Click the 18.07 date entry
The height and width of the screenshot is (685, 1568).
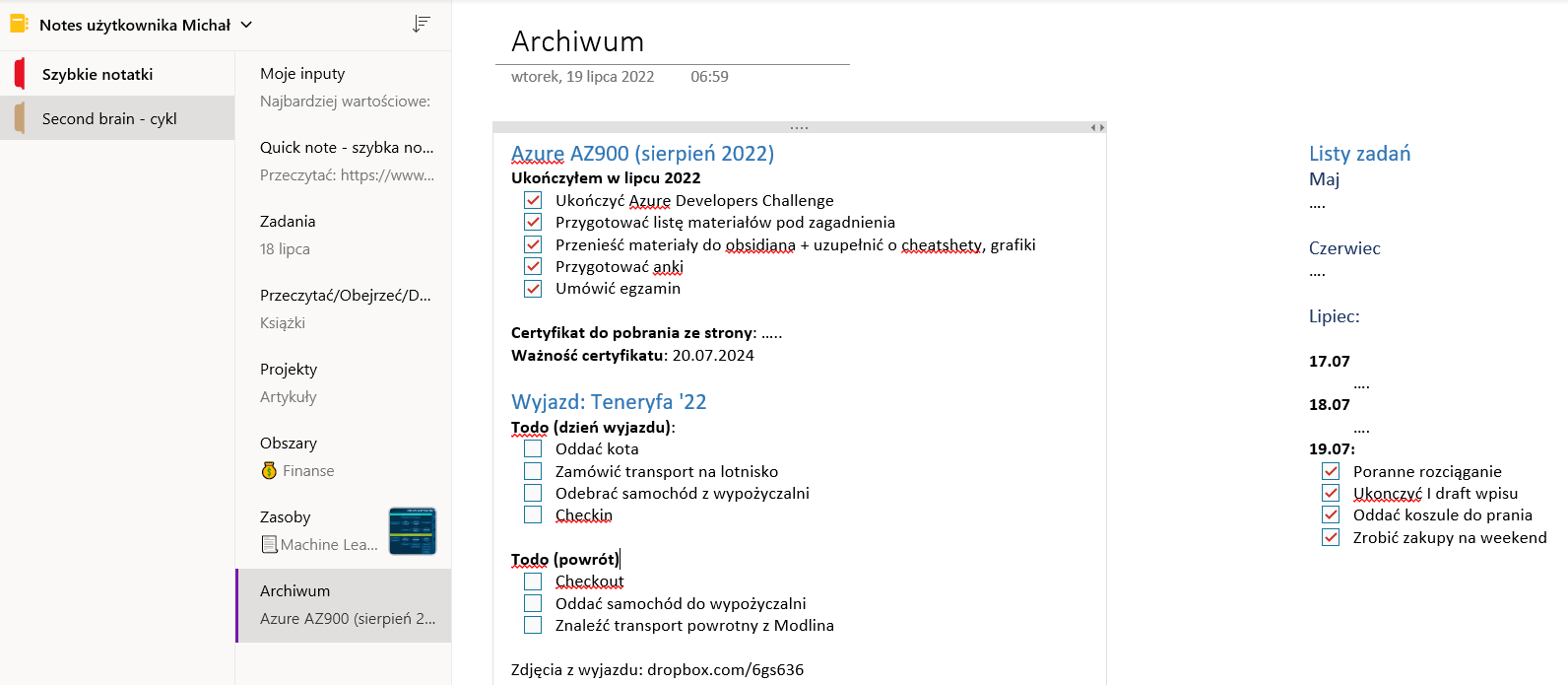click(x=1330, y=405)
